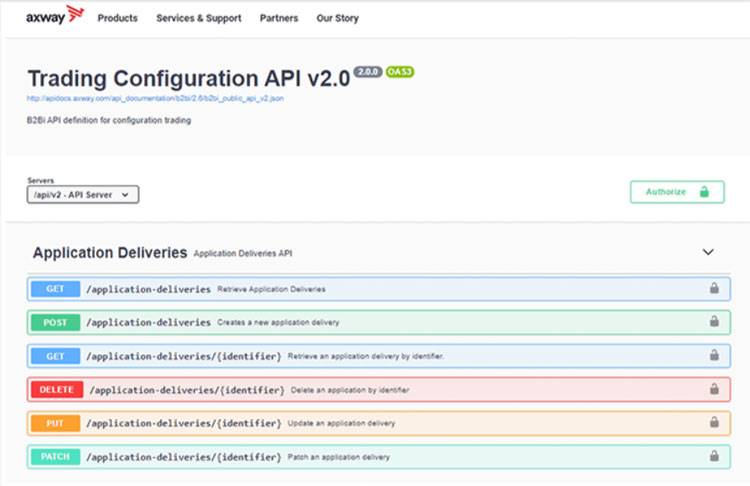This screenshot has height=486, width=750.
Task: Click the green POST method label
Action: tap(55, 322)
